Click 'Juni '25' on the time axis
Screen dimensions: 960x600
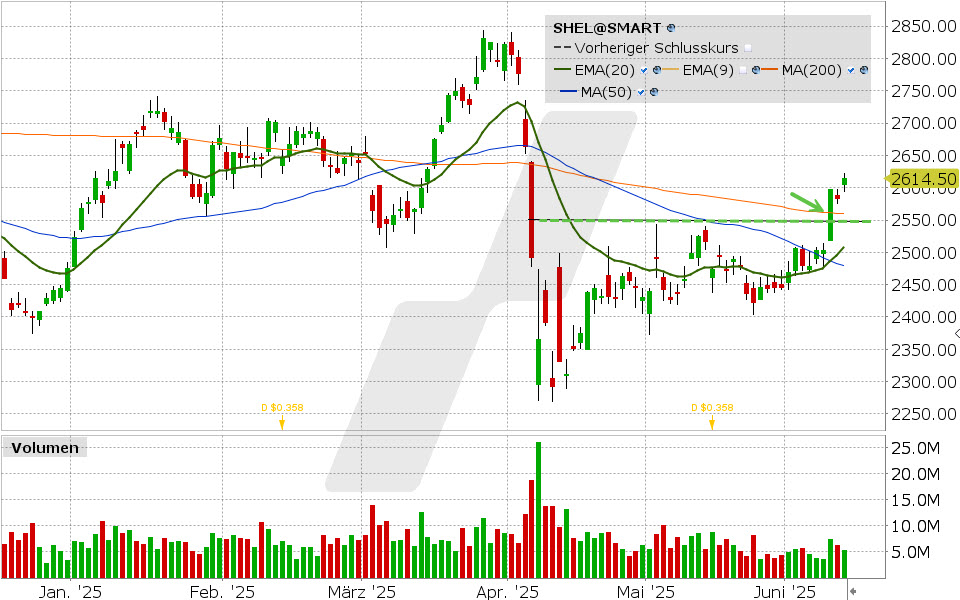tap(785, 592)
